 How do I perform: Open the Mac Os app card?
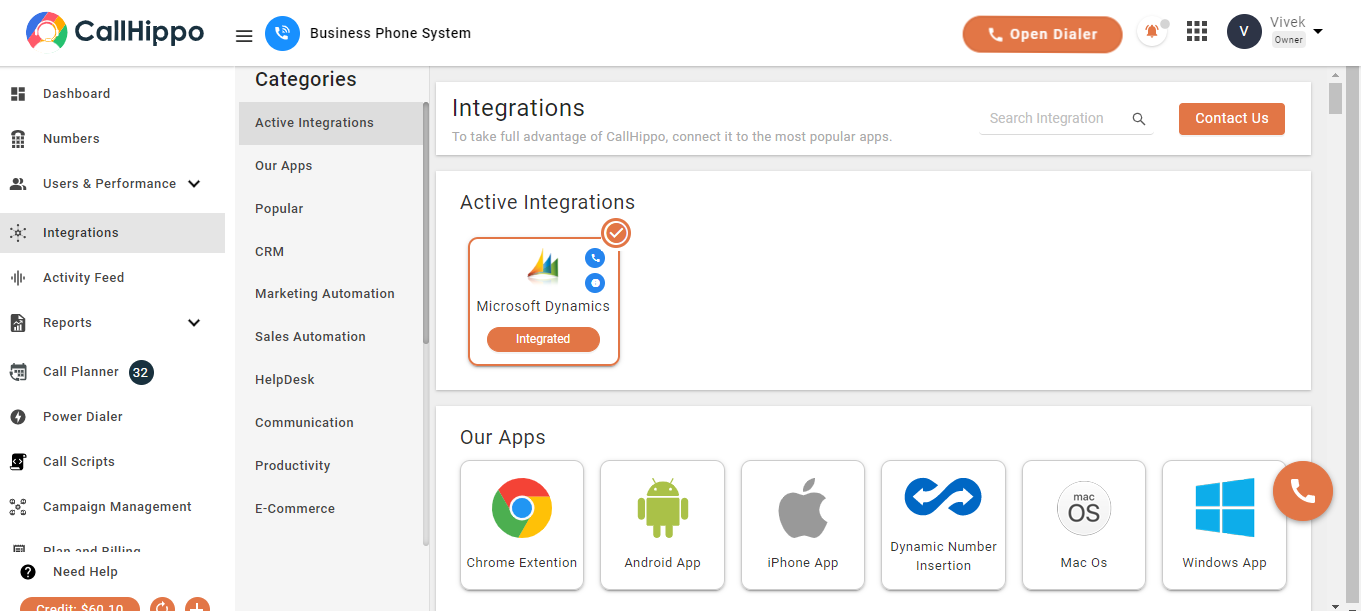(1084, 525)
